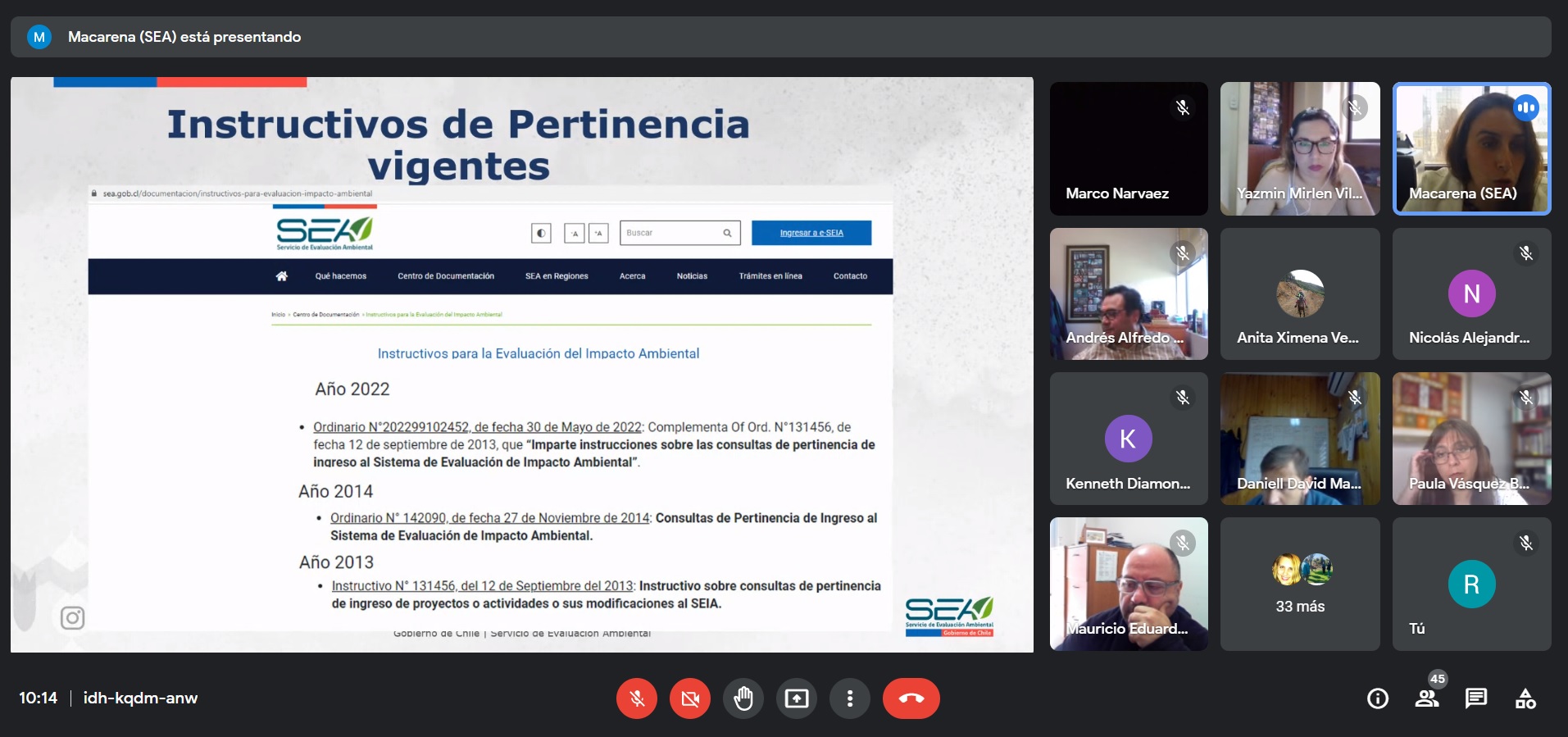Open the more options menu
Viewport: 1568px width, 737px height.
(850, 698)
